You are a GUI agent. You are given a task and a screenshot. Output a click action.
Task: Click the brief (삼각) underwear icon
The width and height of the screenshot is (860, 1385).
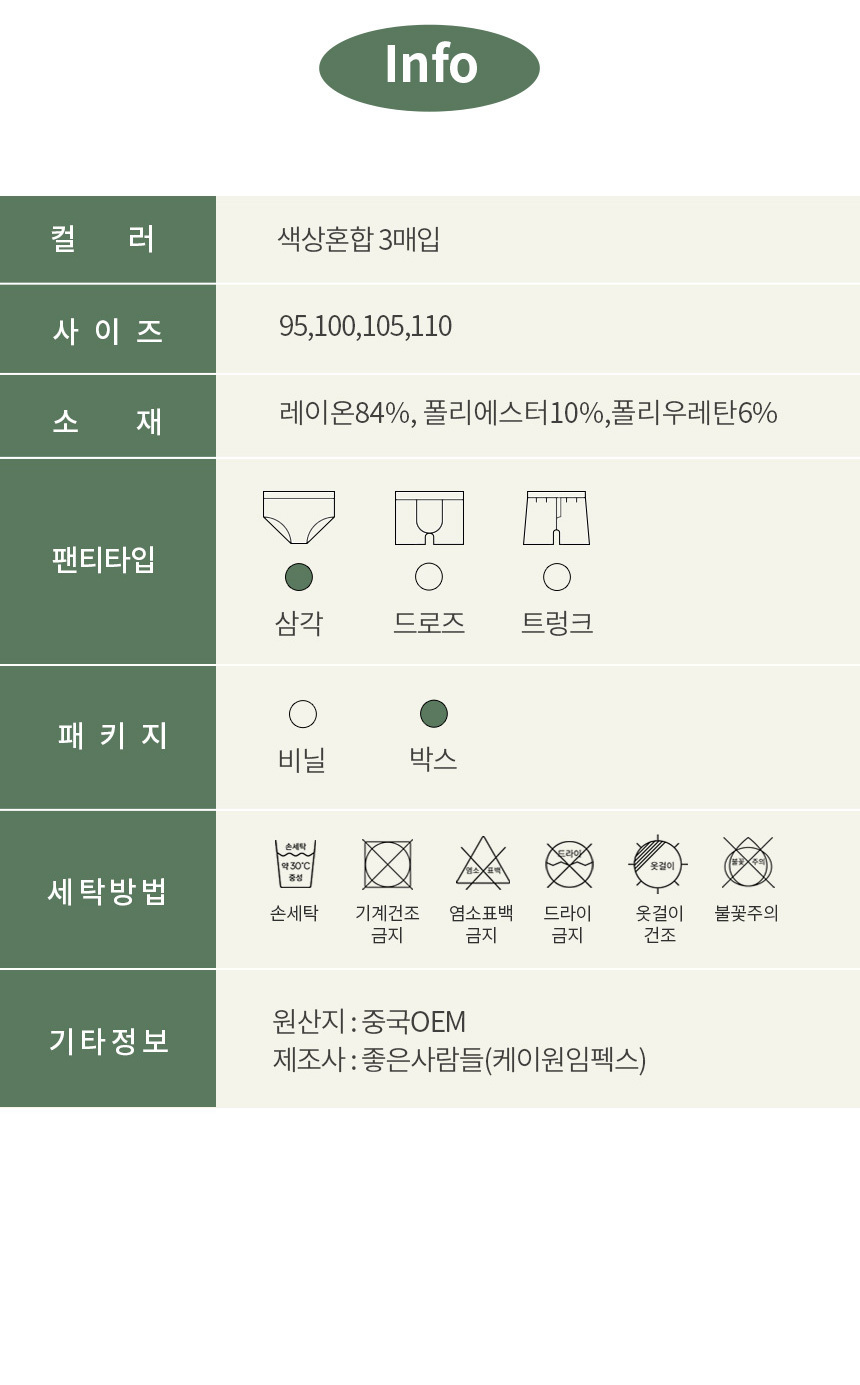point(298,517)
